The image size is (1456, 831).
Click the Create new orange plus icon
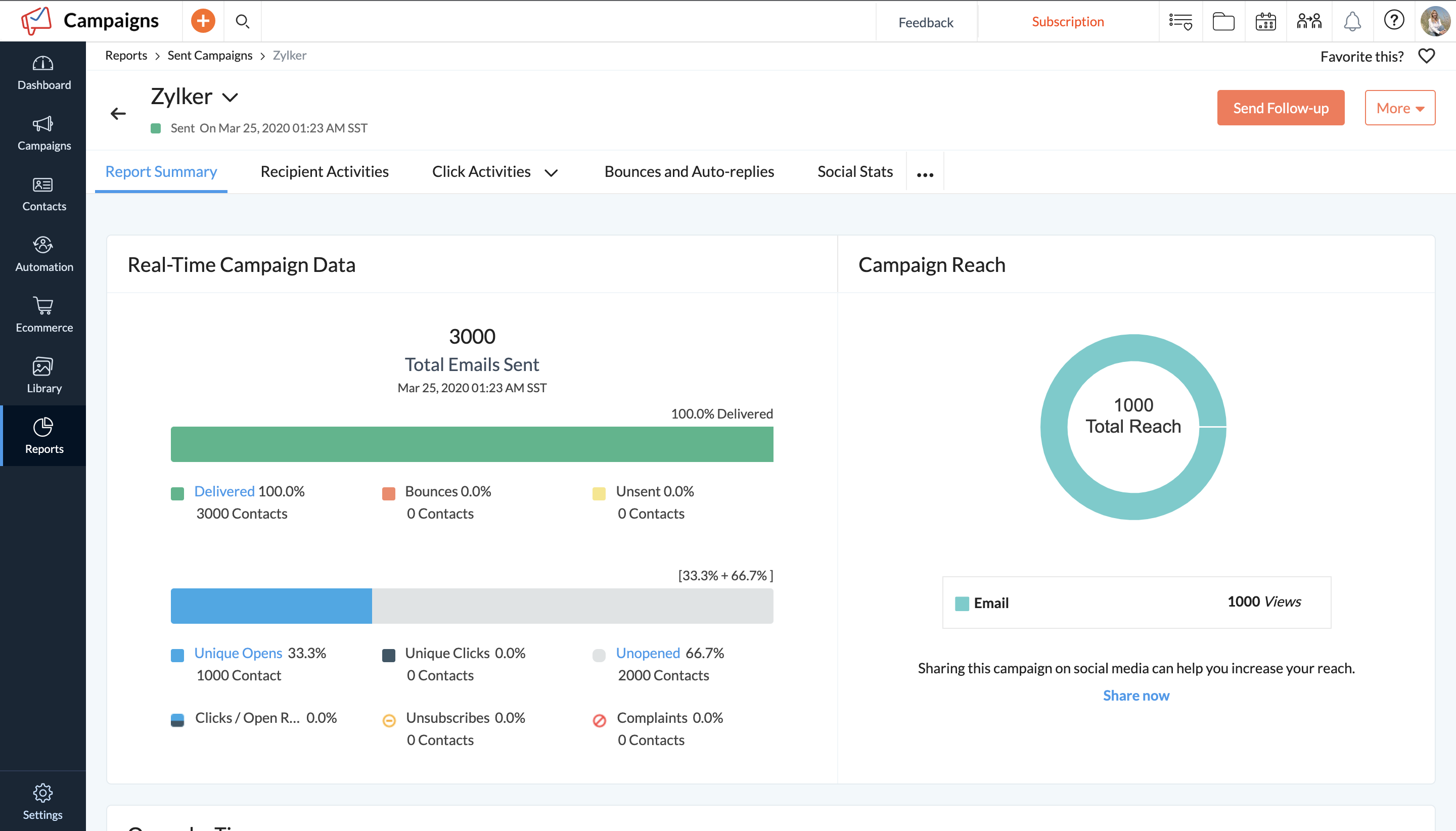coord(203,21)
